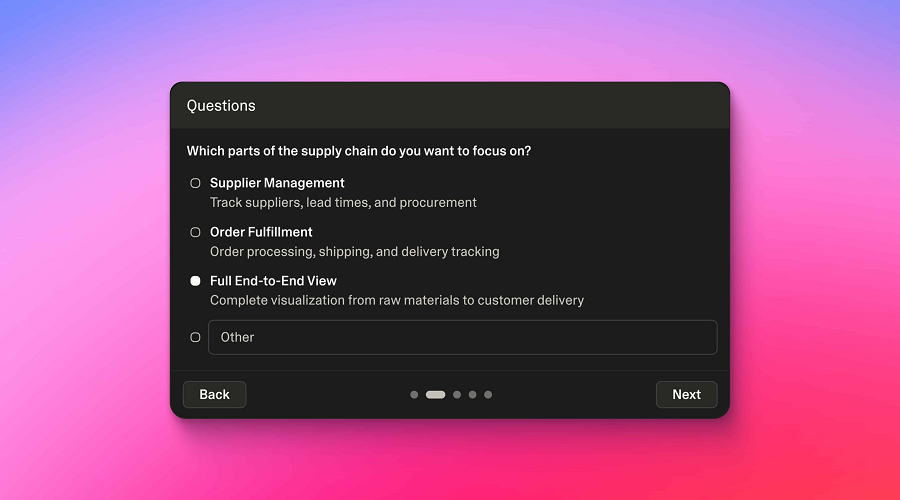Image resolution: width=900 pixels, height=500 pixels.
Task: Click the selected Full End-to-End View radio
Action: 196,281
